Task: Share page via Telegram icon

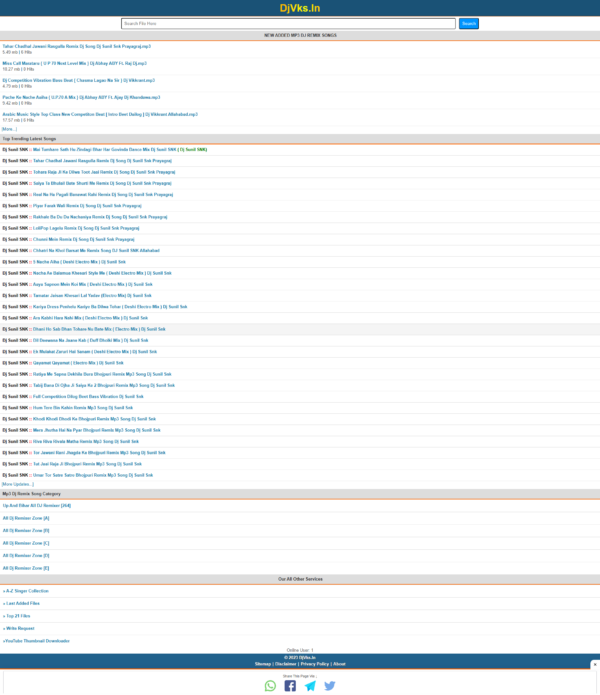Action: coord(310,686)
